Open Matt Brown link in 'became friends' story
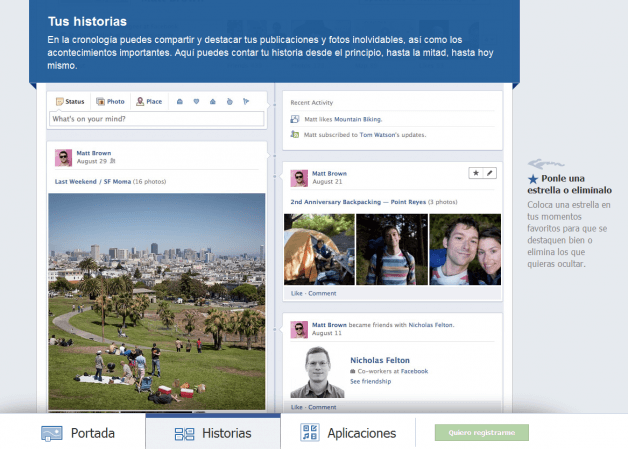The image size is (628, 449). (329, 325)
